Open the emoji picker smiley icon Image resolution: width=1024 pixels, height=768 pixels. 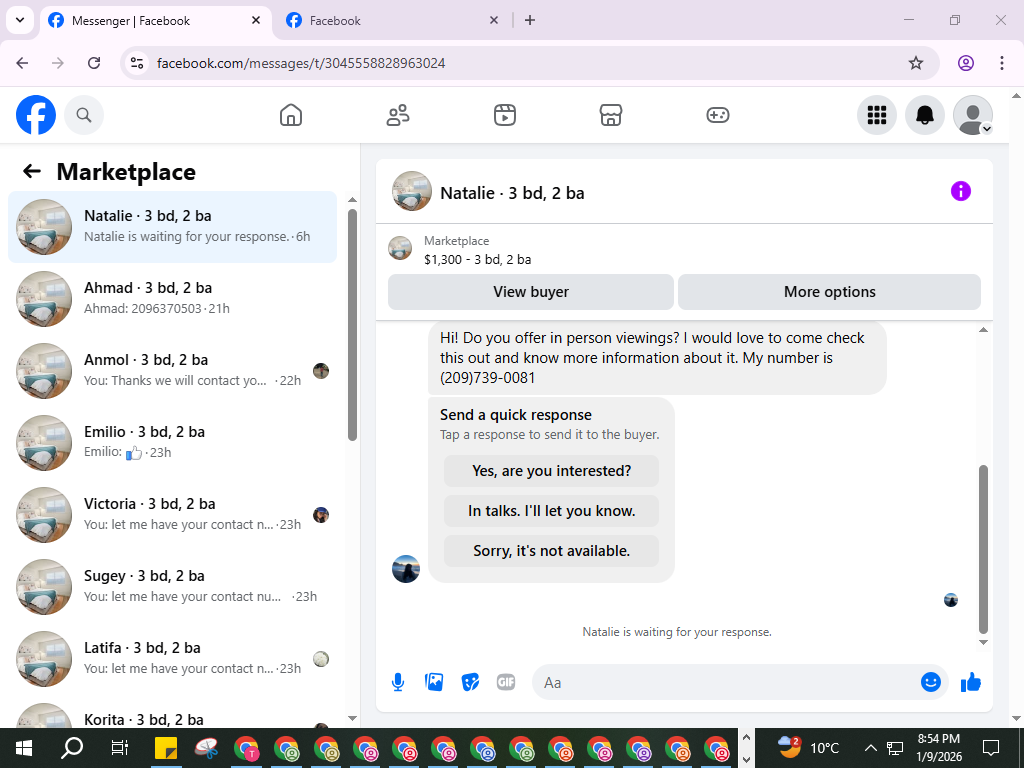pos(931,682)
